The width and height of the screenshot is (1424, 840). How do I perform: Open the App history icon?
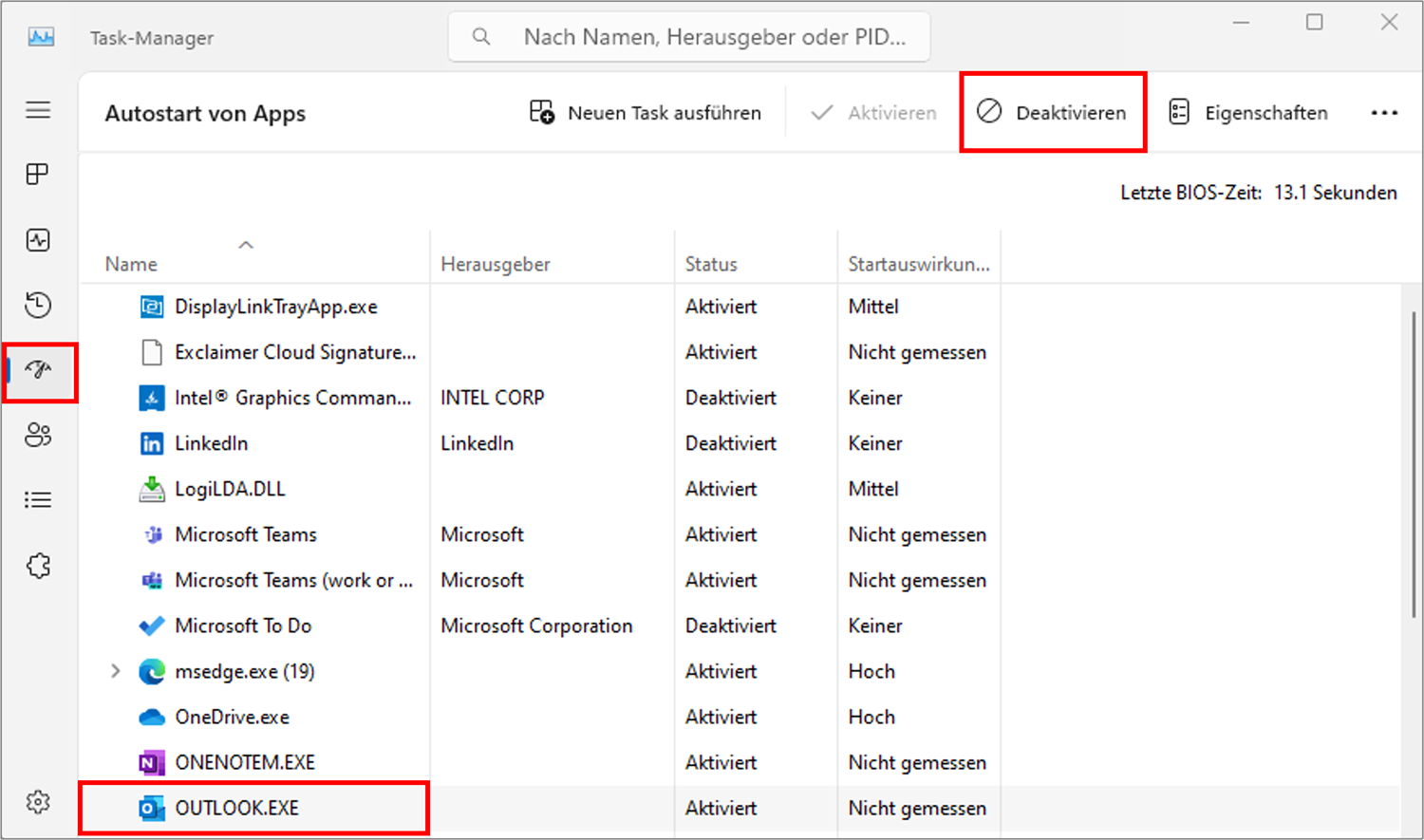click(x=38, y=305)
